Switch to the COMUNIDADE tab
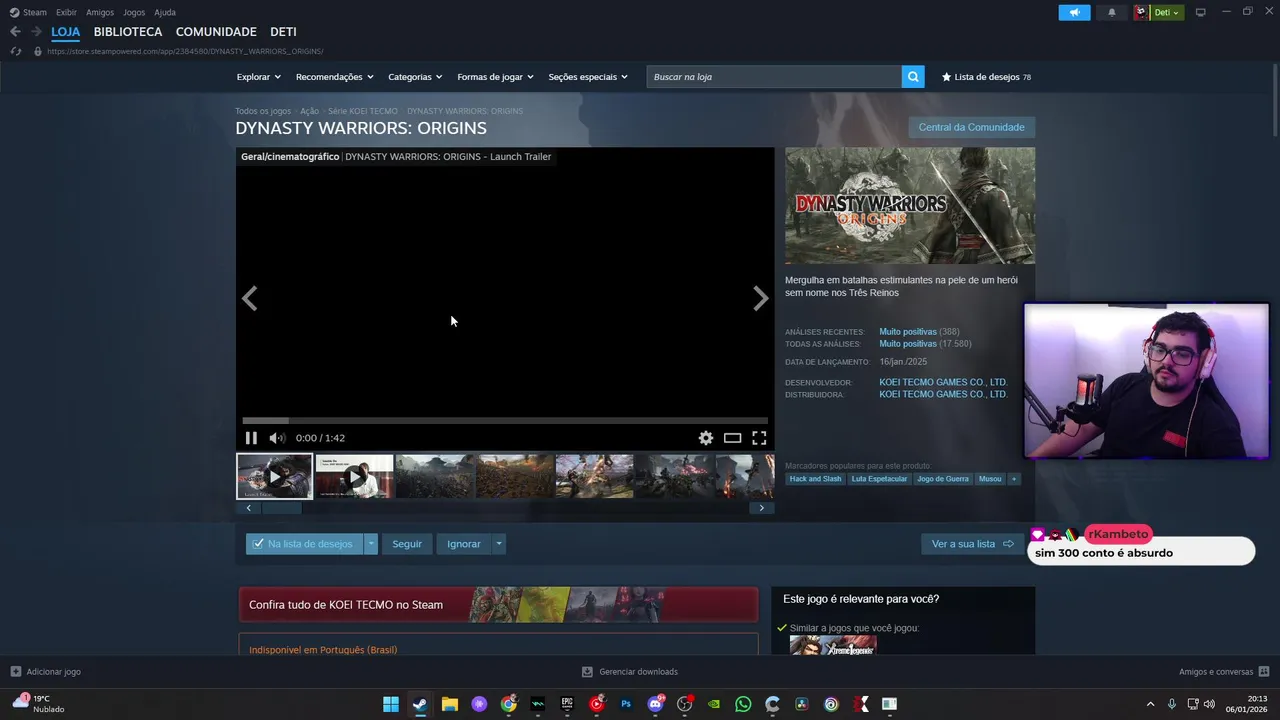 tap(216, 32)
